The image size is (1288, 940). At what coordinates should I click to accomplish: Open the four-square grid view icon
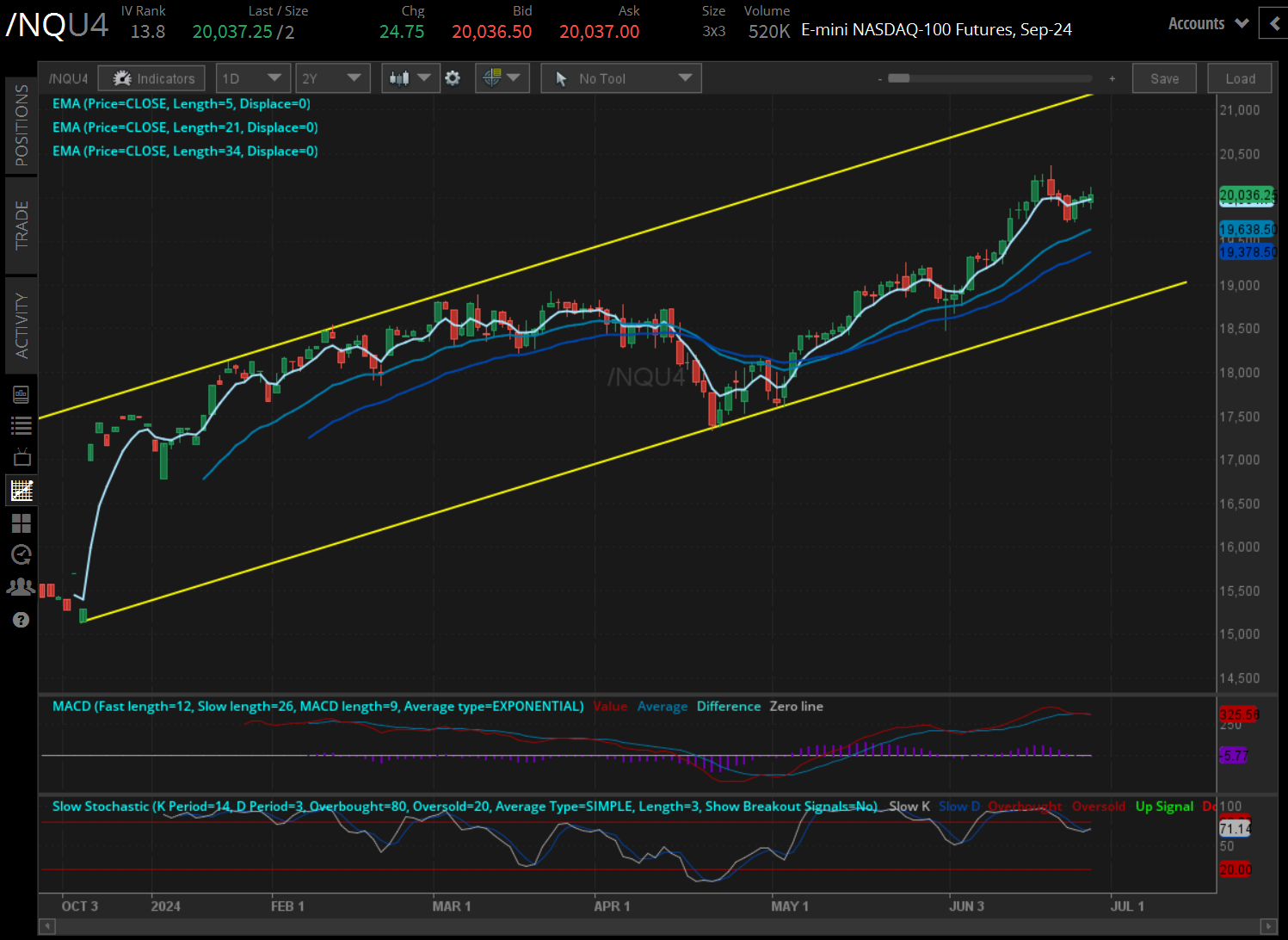coord(22,523)
